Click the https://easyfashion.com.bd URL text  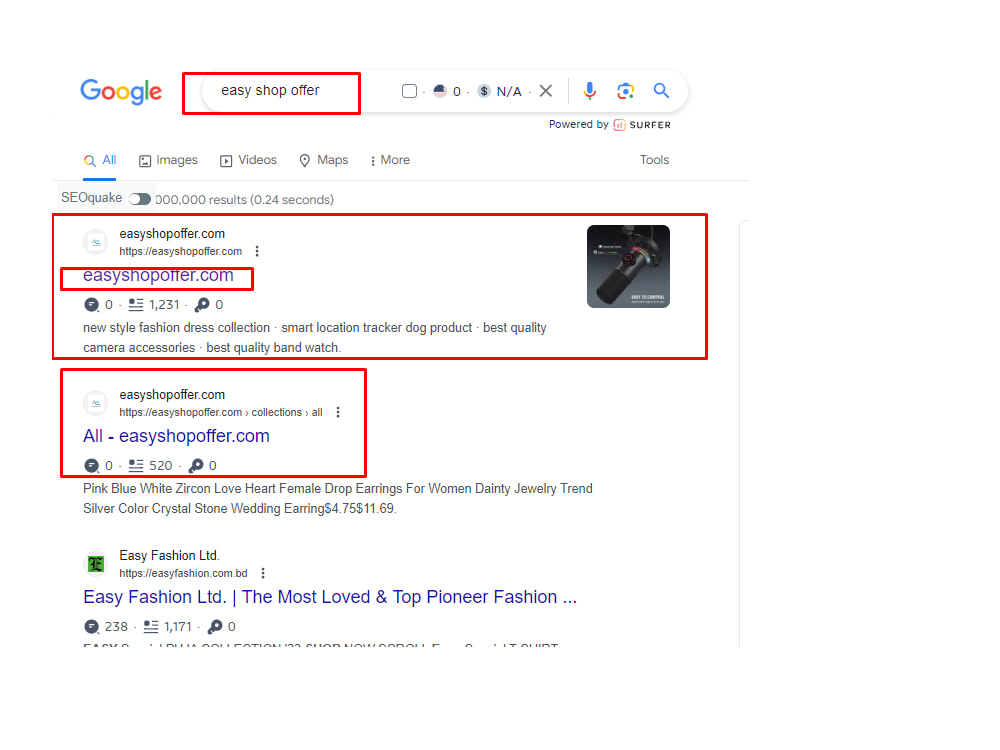(x=183, y=573)
